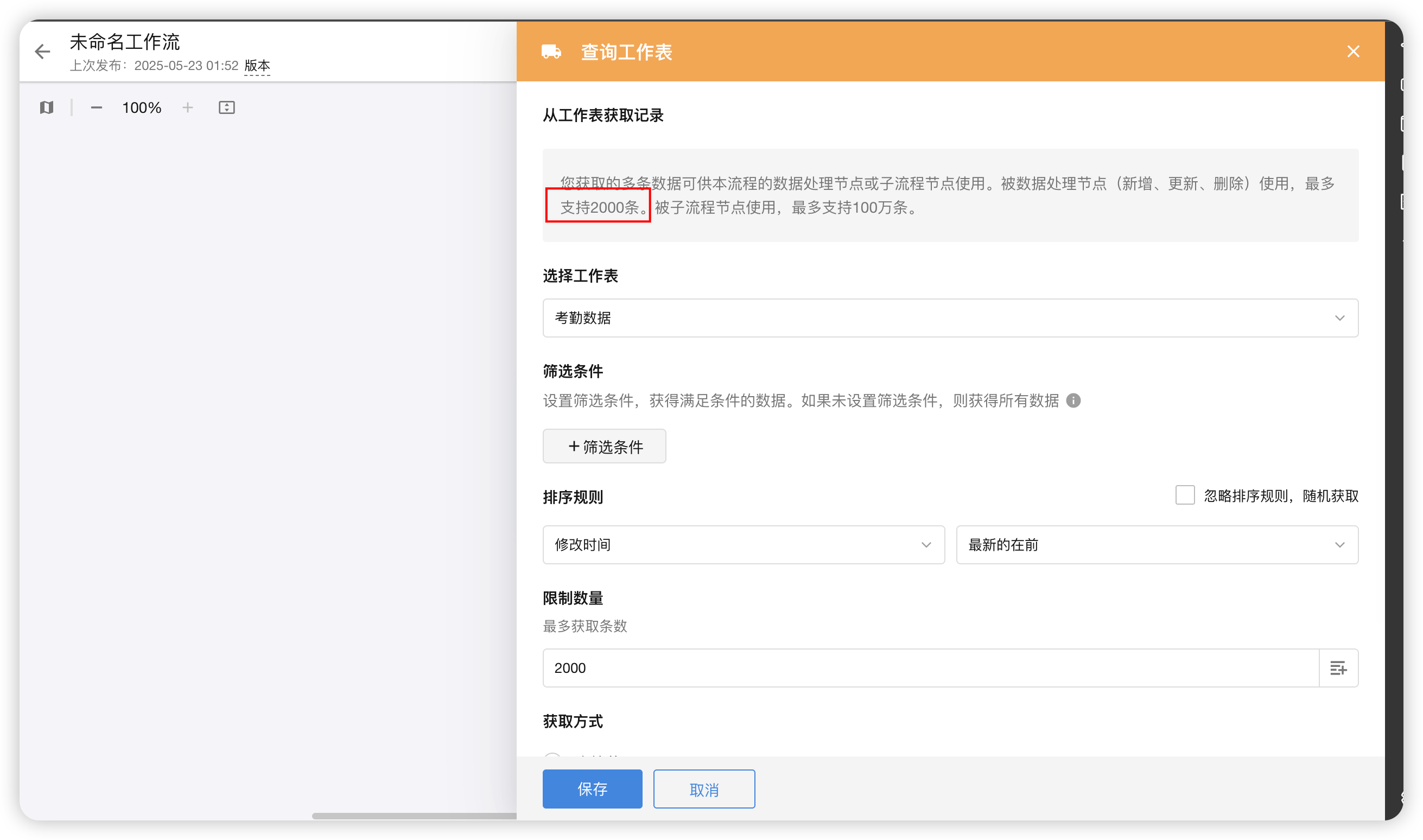Click the 未命名工作流 title to rename
1423x840 pixels.
click(124, 41)
